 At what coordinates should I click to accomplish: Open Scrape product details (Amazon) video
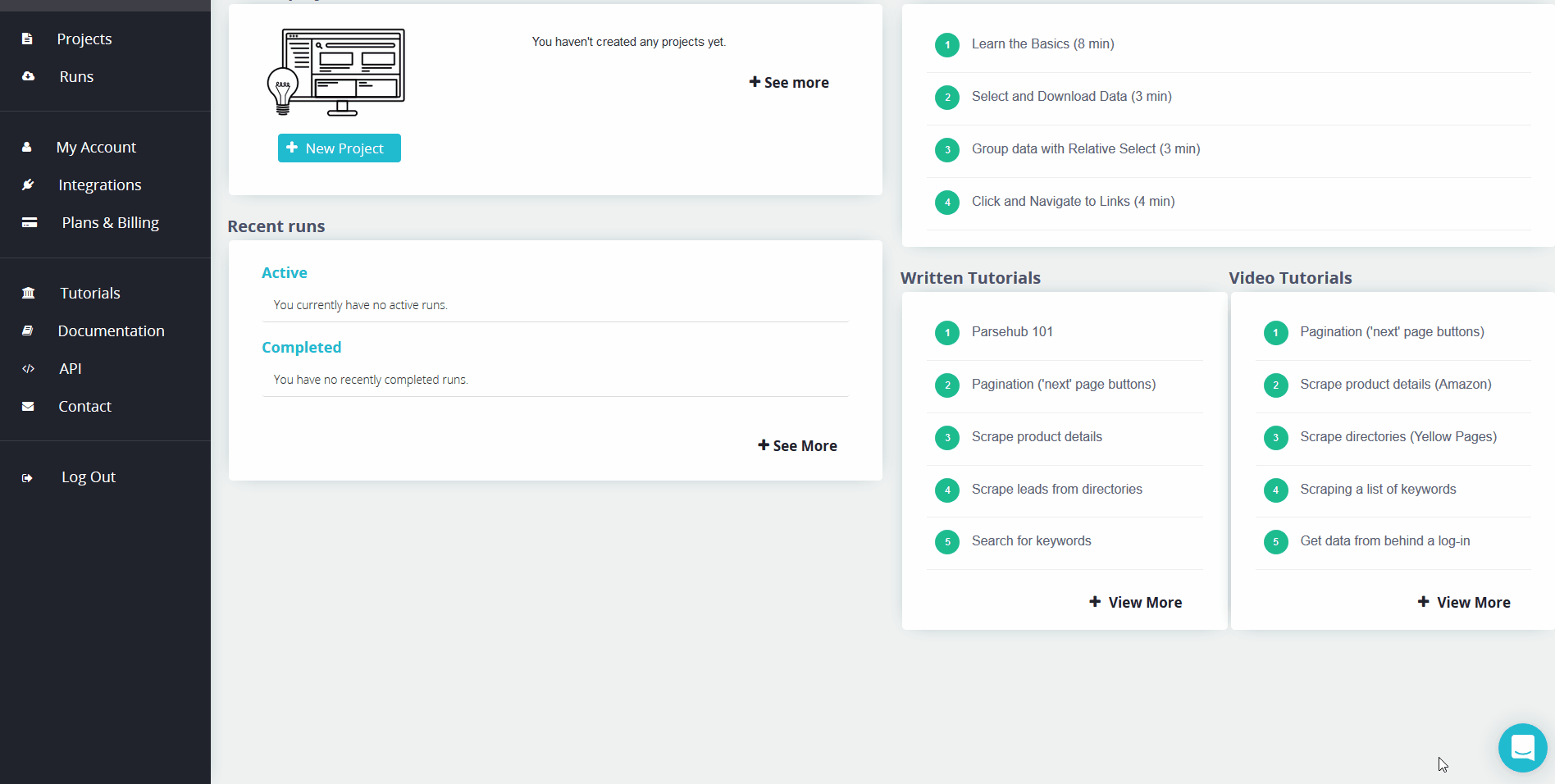(1396, 384)
